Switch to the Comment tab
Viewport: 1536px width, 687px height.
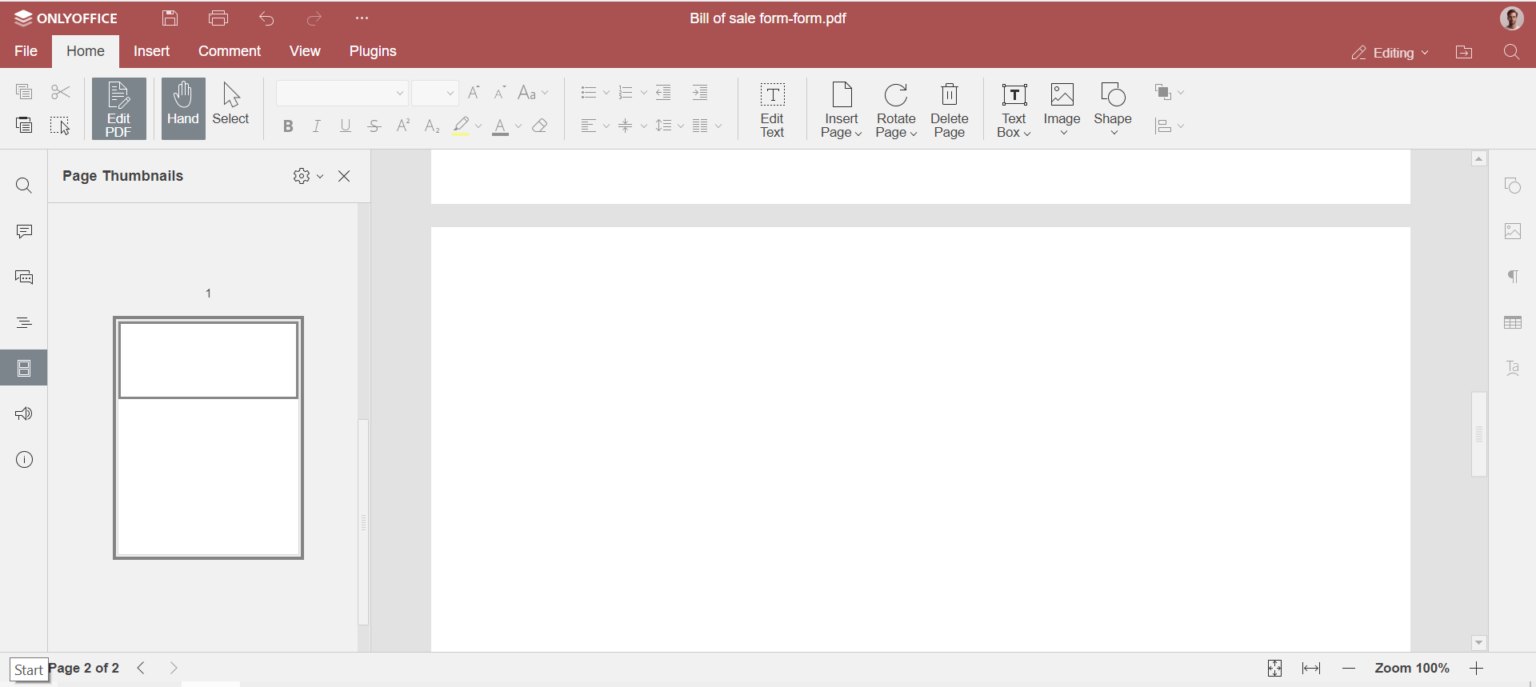(x=229, y=51)
